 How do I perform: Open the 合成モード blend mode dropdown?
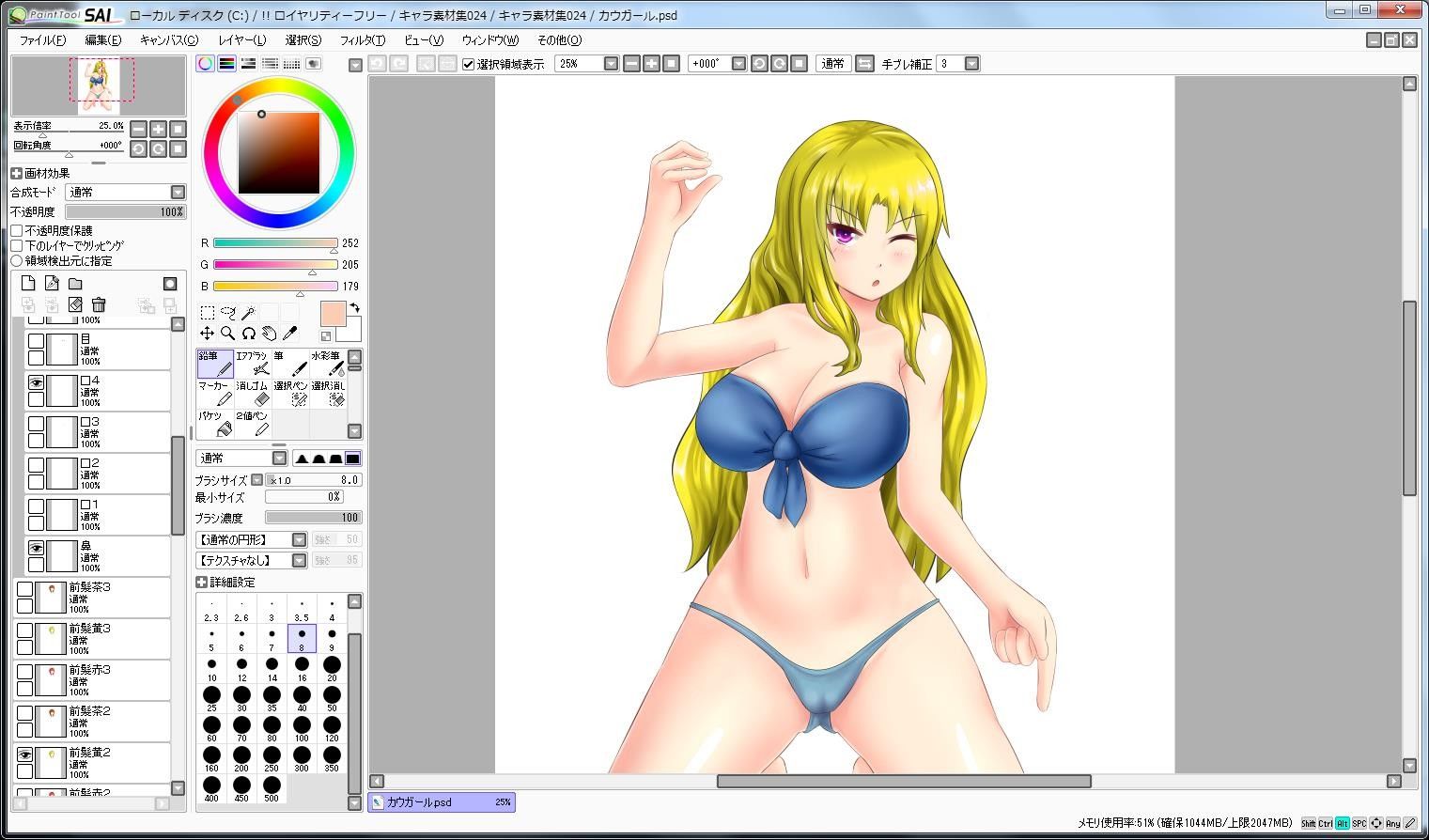(x=178, y=192)
